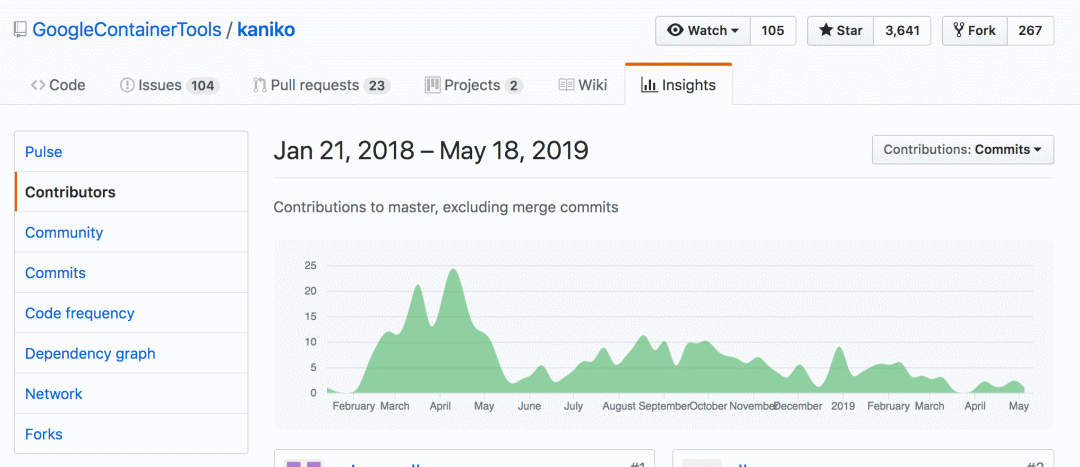Select Contributors in the sidebar
Viewport: 1080px width, 467px height.
tap(131, 192)
